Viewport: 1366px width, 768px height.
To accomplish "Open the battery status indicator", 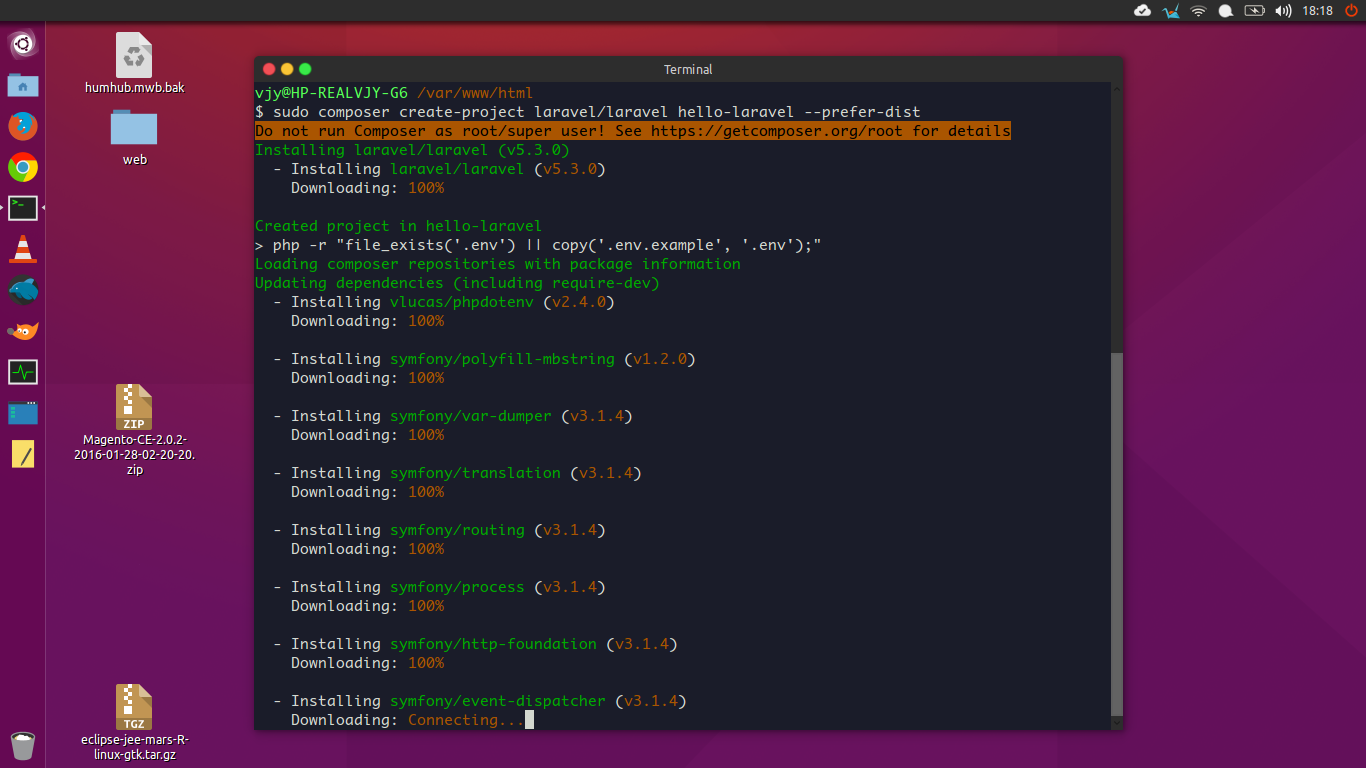I will (1254, 11).
